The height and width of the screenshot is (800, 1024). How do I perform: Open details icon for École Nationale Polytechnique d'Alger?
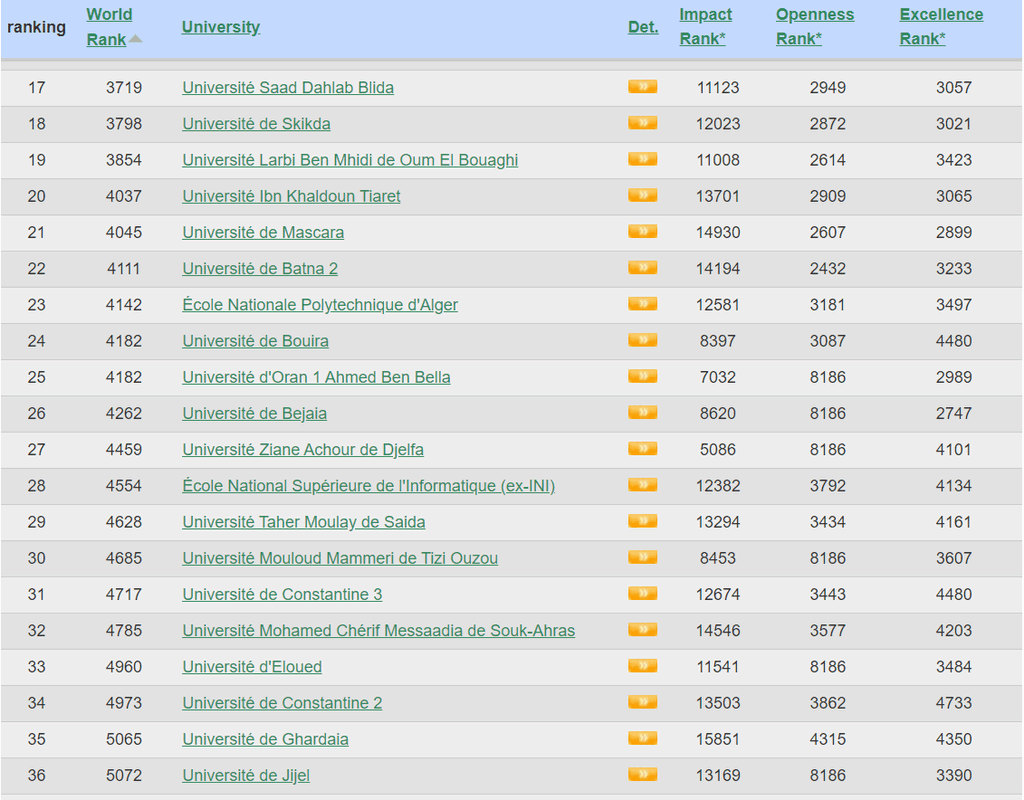(x=643, y=304)
